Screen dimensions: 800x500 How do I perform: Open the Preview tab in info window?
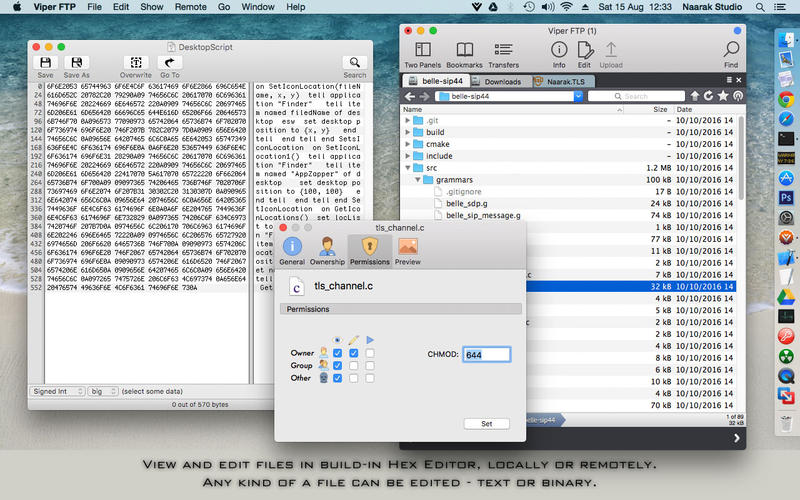point(408,251)
